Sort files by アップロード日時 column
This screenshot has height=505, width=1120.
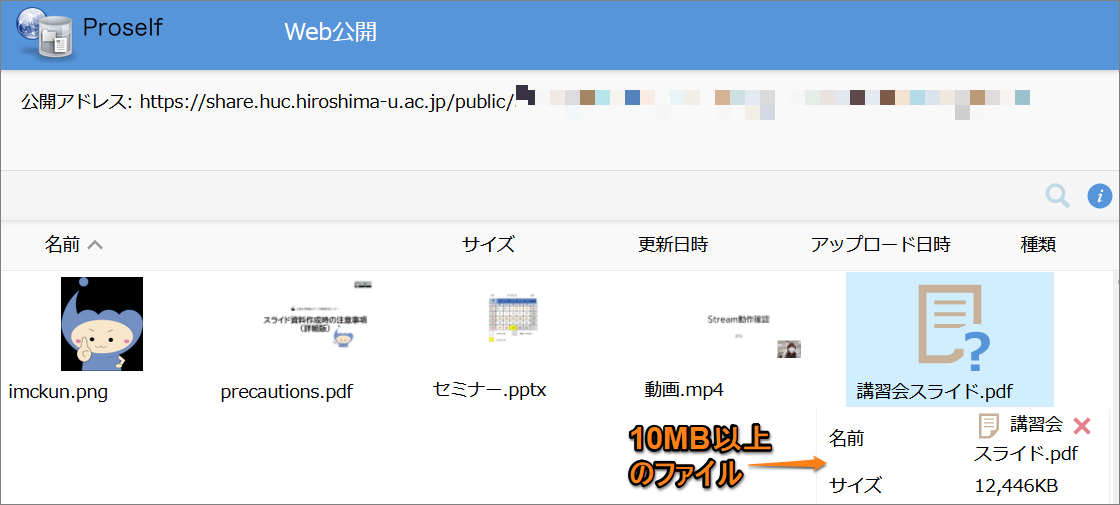pos(880,244)
